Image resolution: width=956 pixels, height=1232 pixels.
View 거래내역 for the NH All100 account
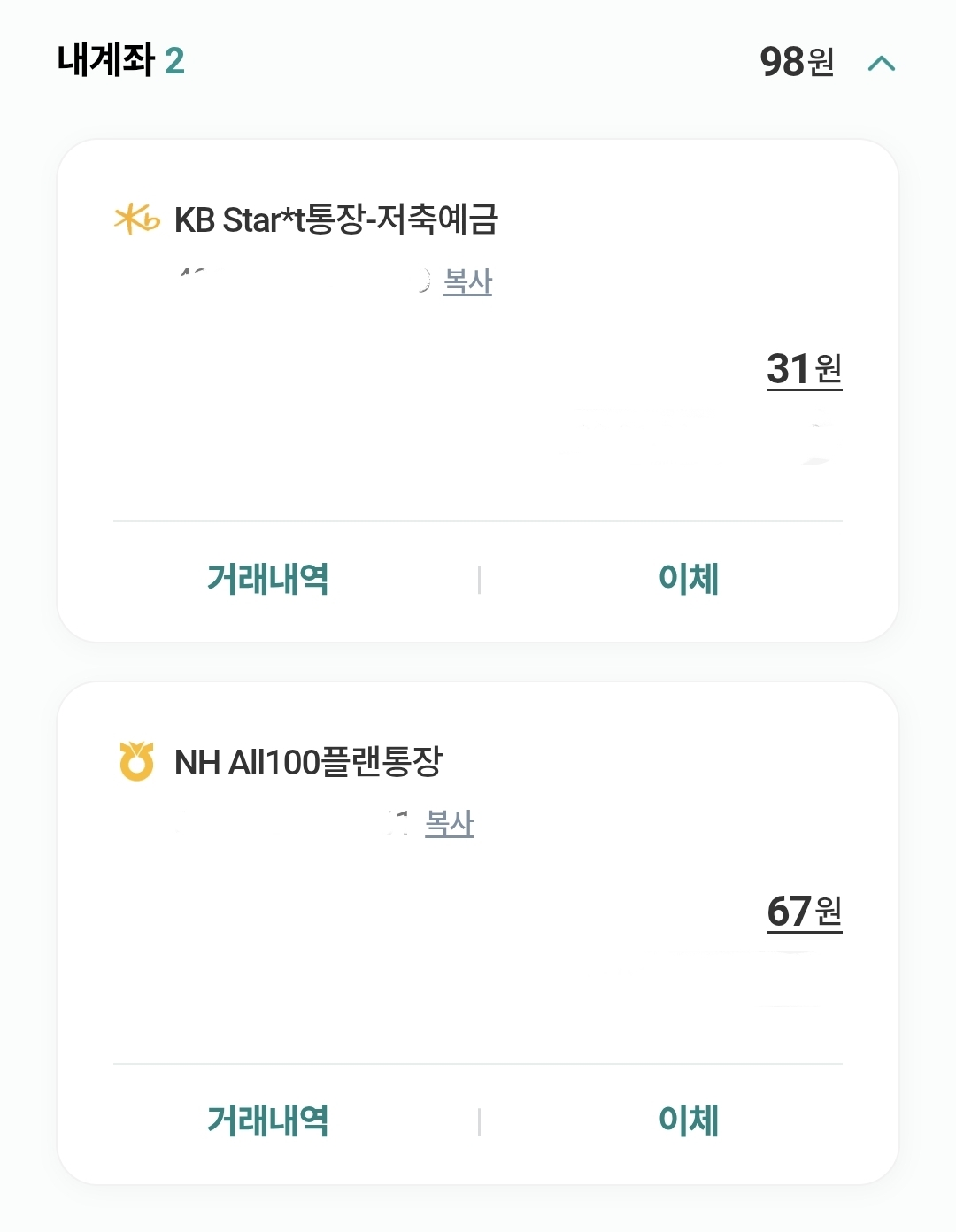tap(267, 1120)
